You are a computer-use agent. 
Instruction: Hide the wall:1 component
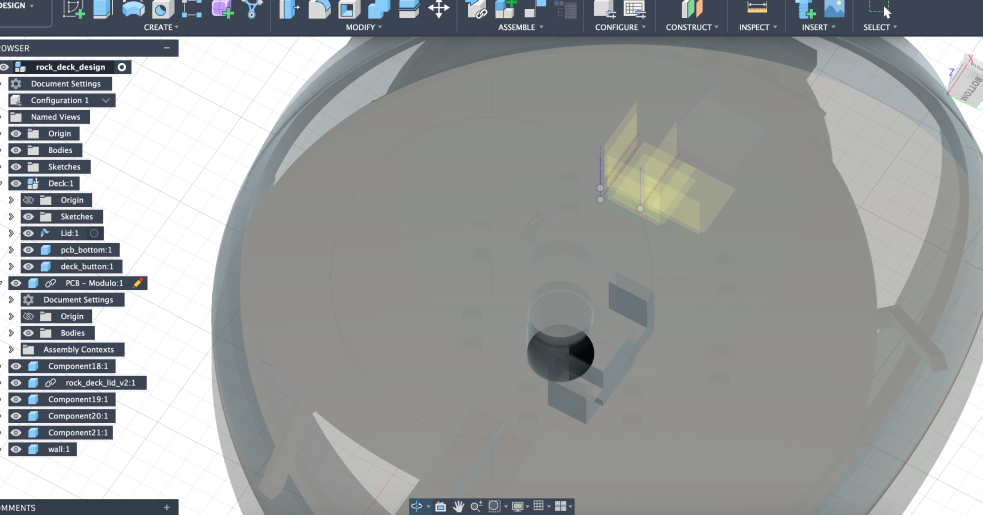coord(16,449)
